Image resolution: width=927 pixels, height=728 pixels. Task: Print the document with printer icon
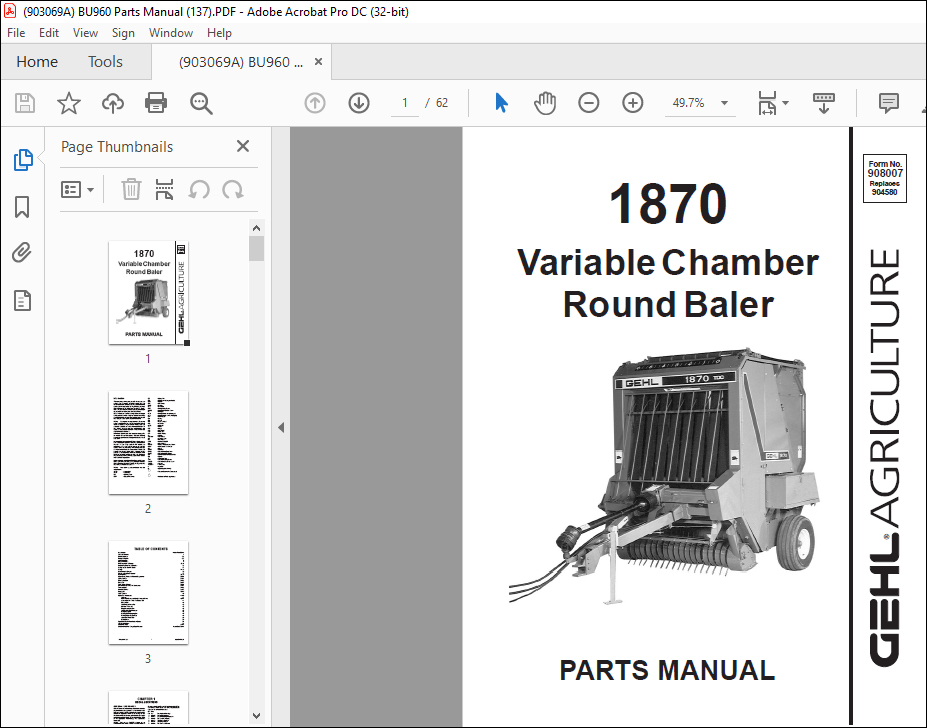tap(156, 103)
